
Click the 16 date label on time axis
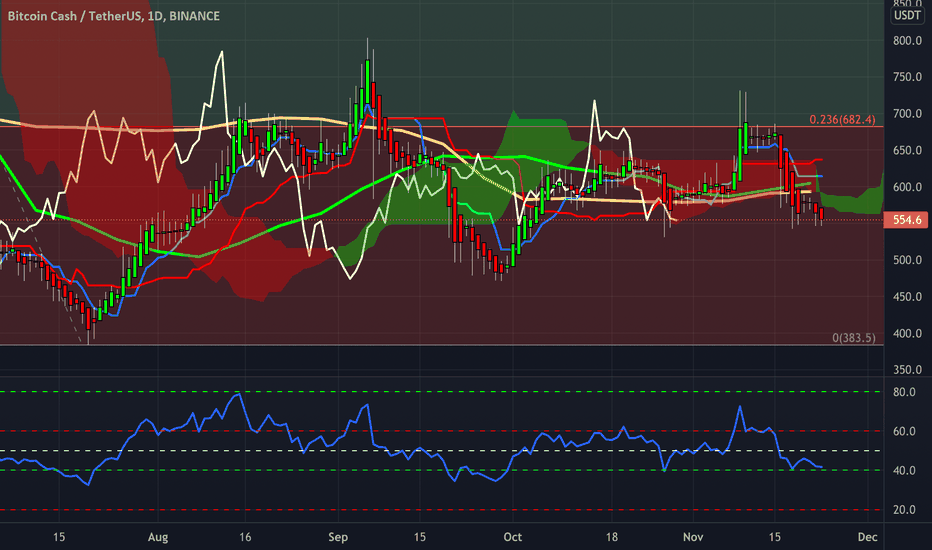pos(245,537)
